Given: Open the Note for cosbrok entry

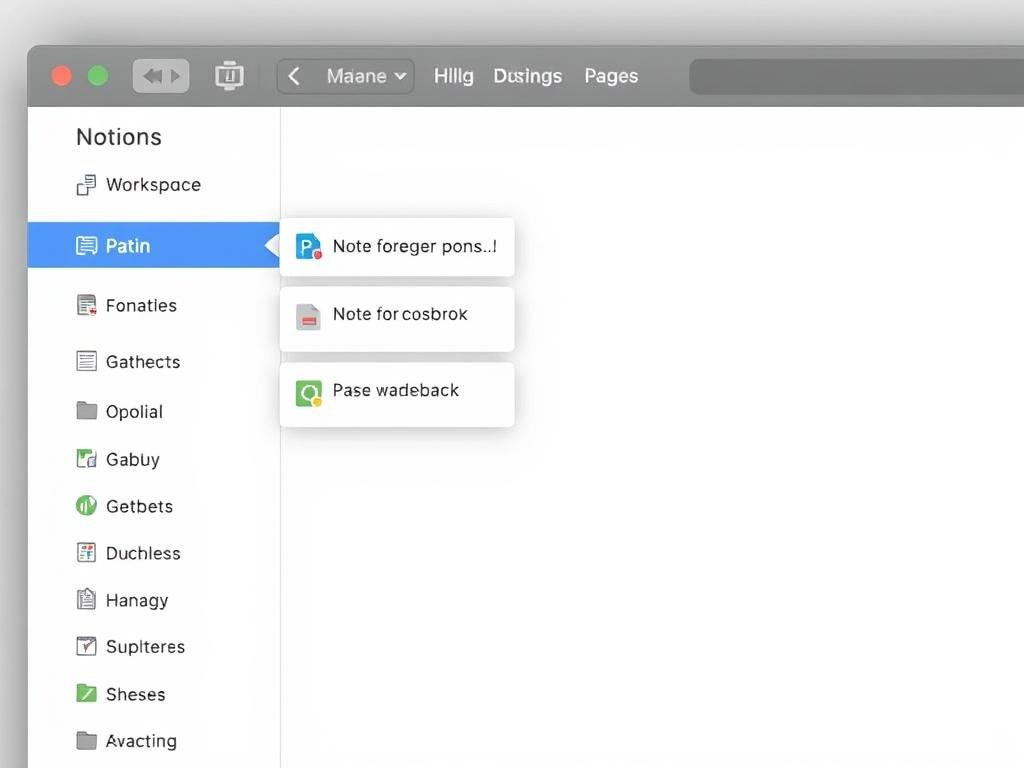Looking at the screenshot, I should pos(401,314).
